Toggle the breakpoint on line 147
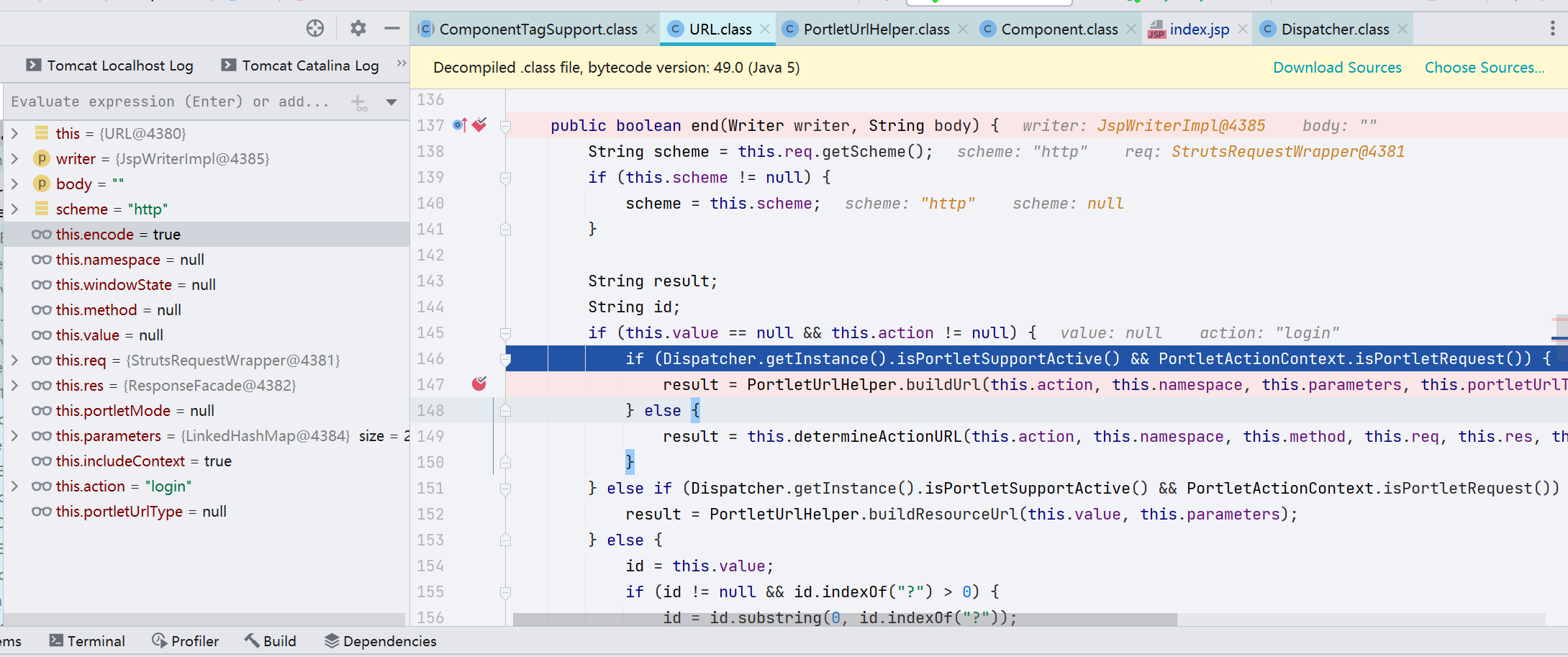The image size is (1568, 657). [479, 384]
